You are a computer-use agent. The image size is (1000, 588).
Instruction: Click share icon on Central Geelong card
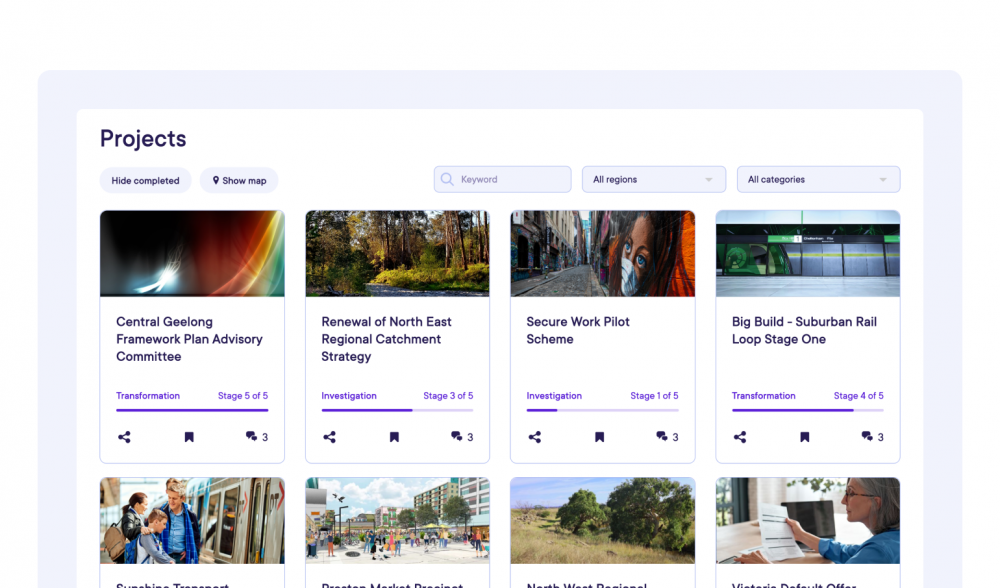[124, 437]
